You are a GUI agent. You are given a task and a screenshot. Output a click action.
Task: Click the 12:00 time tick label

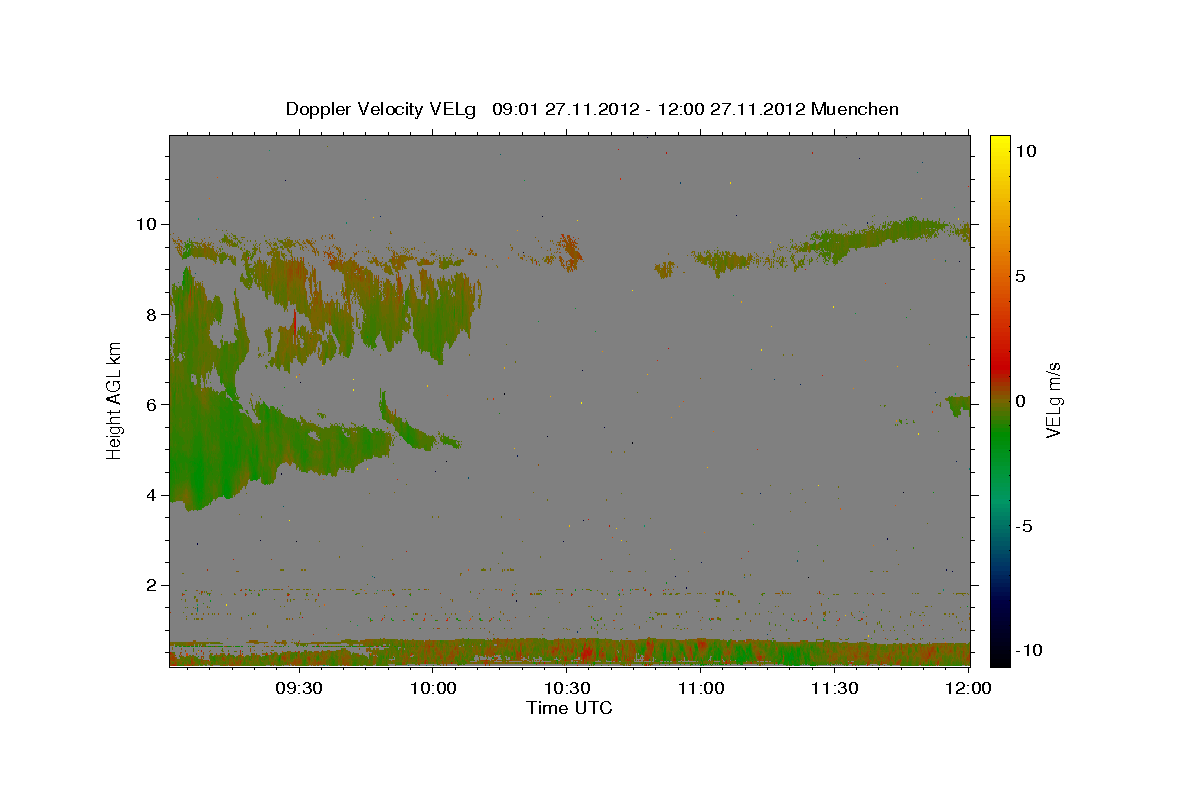[968, 688]
